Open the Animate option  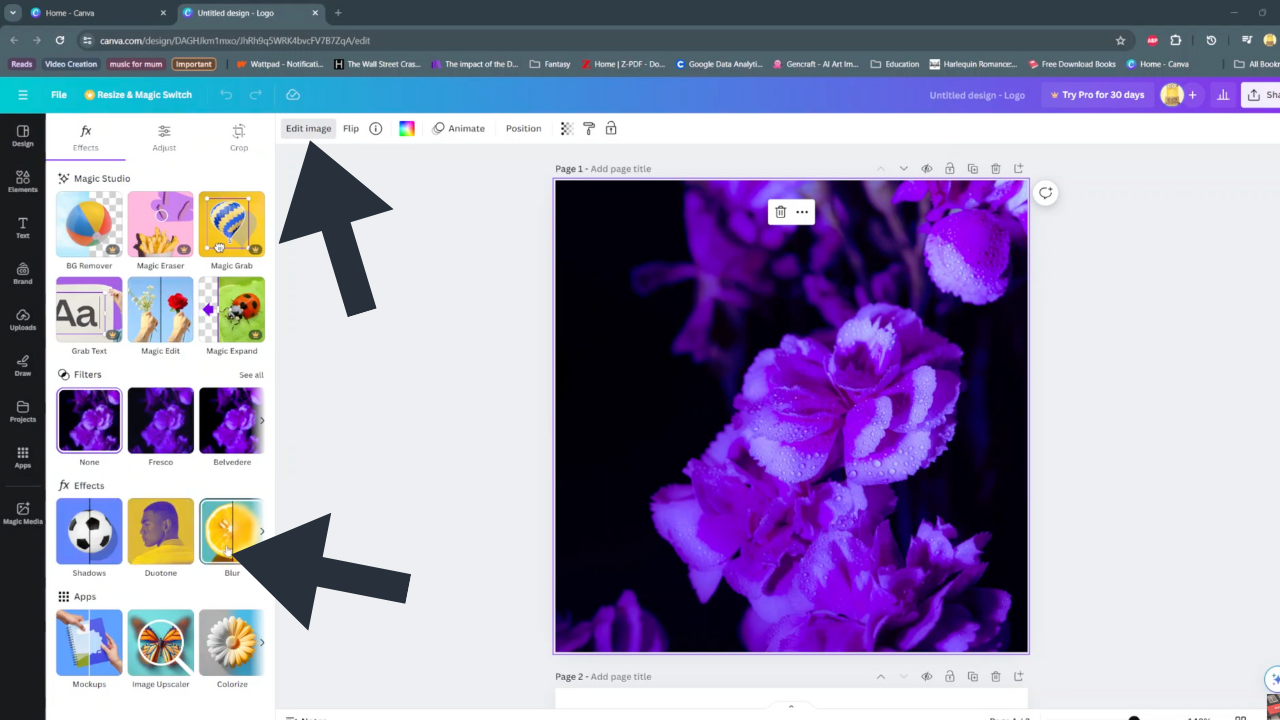click(x=459, y=128)
